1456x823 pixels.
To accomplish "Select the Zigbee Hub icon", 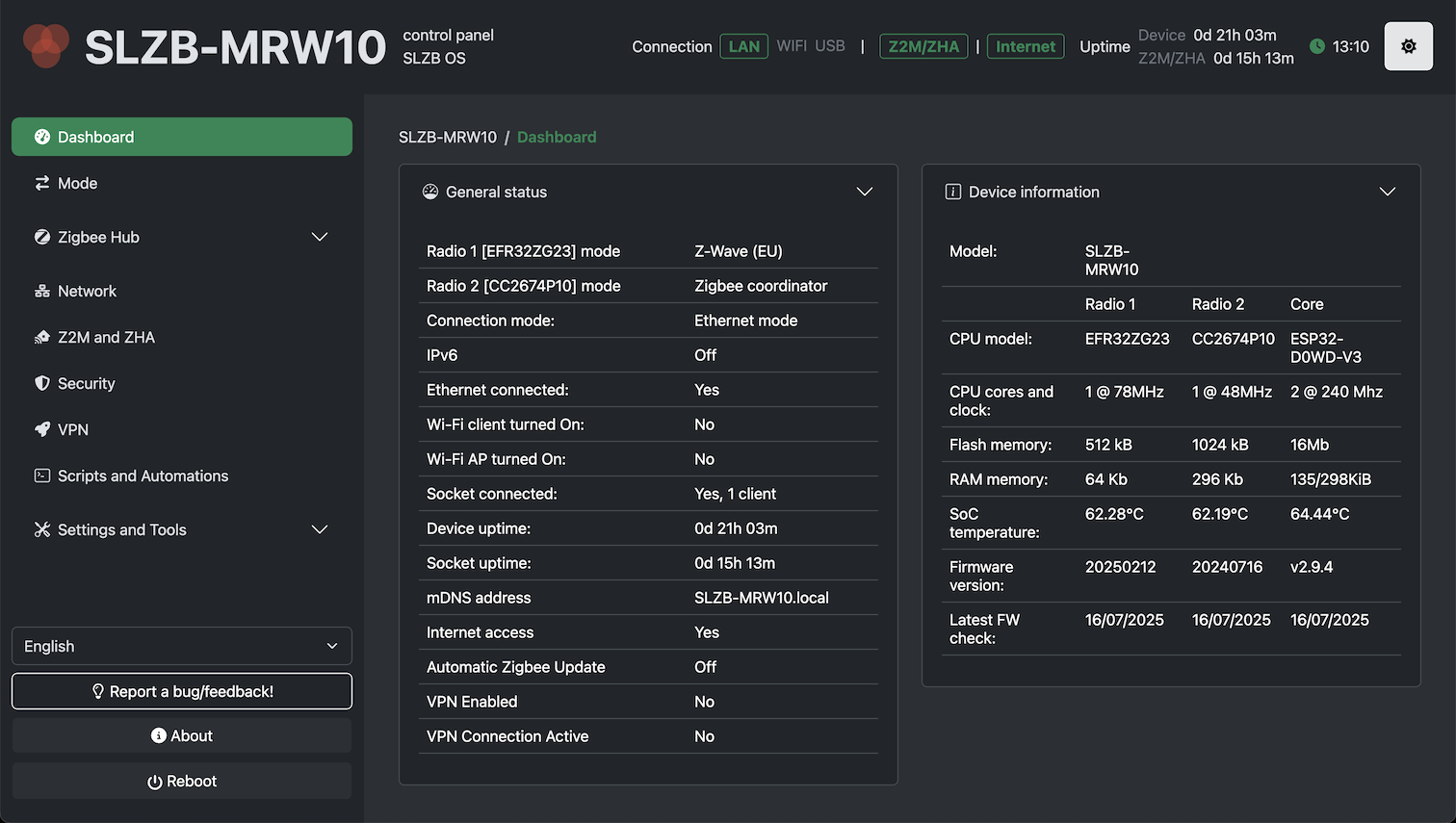I will [x=41, y=237].
